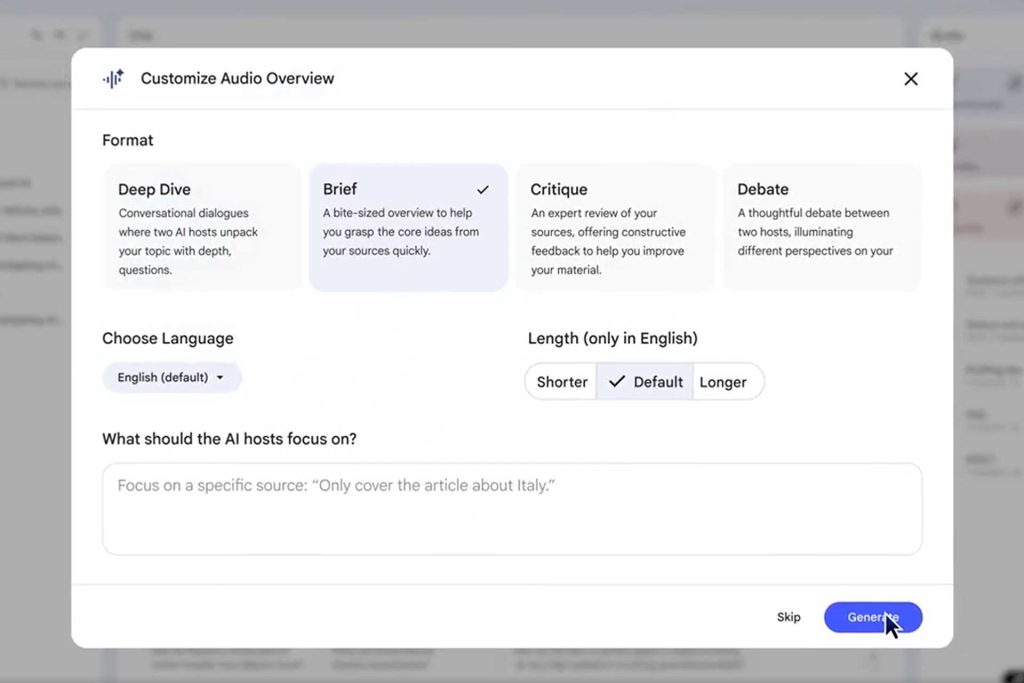Select the Deep Dive format
Screen dimensions: 1024x683
pos(202,228)
